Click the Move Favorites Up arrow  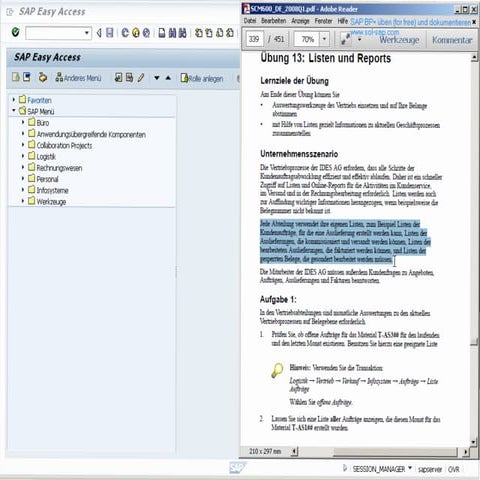168,78
